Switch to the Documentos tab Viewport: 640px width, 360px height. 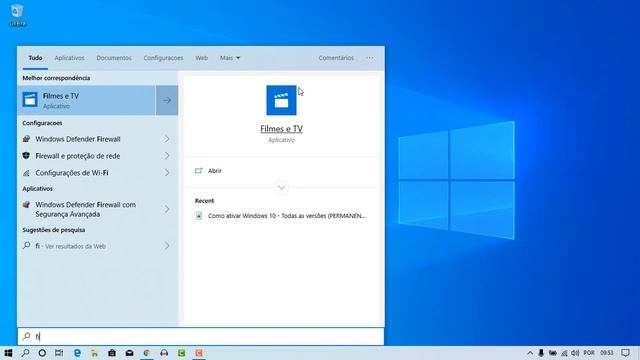(x=114, y=58)
